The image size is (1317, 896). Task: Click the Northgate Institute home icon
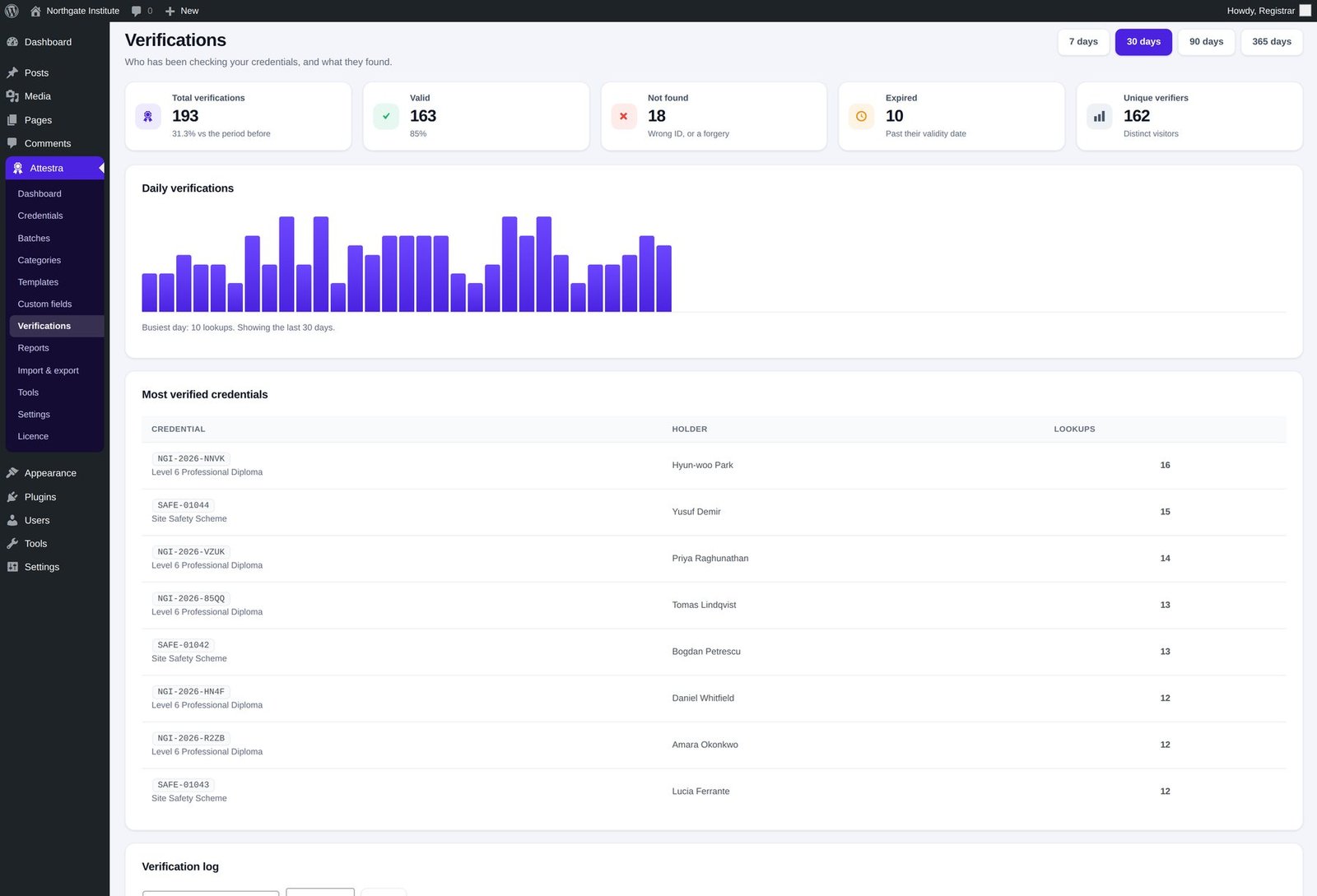[x=35, y=11]
